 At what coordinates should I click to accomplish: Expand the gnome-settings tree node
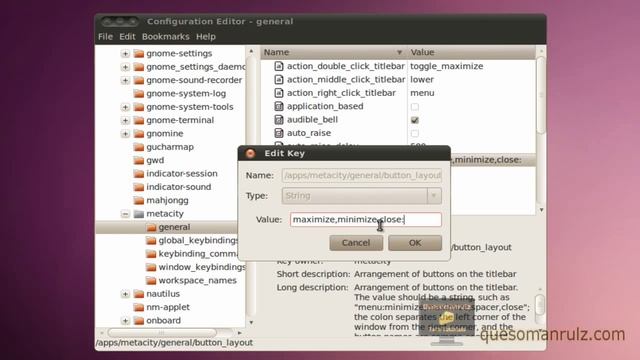pos(125,53)
